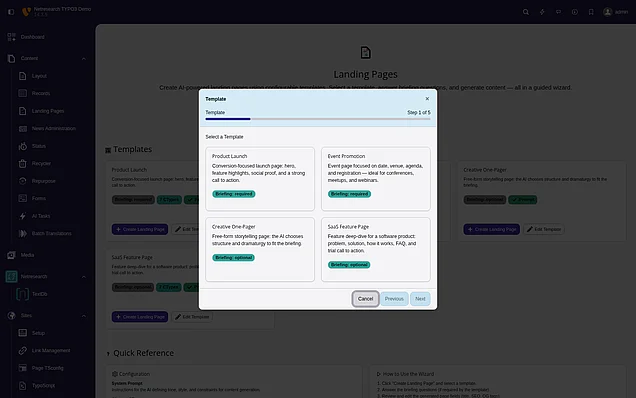The image size is (636, 398).
Task: Collapse the Sites menu group chevron
Action: click(84, 316)
